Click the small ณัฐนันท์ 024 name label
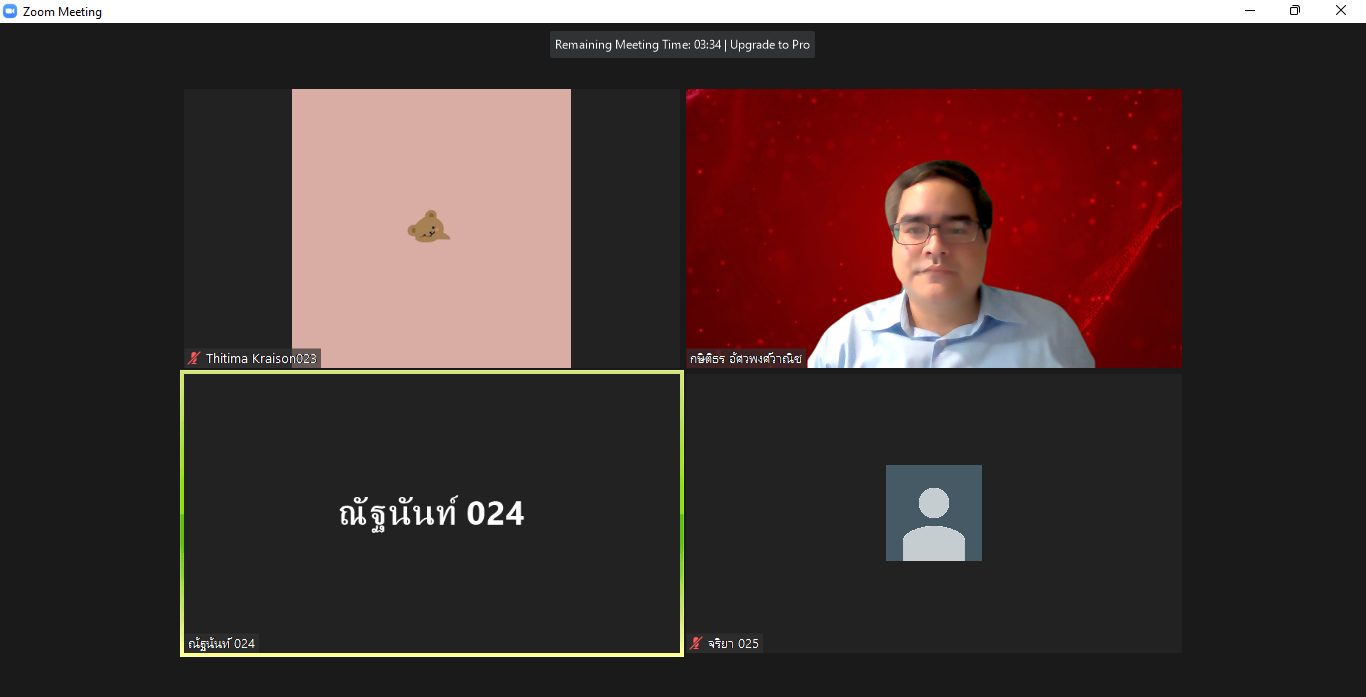This screenshot has height=697, width=1366. 221,643
